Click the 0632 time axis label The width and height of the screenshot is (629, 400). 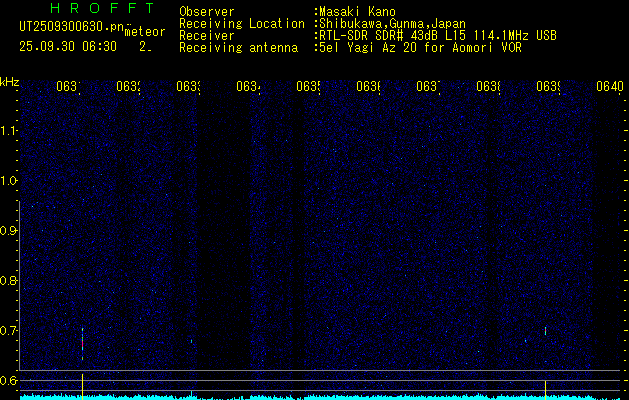(128, 86)
